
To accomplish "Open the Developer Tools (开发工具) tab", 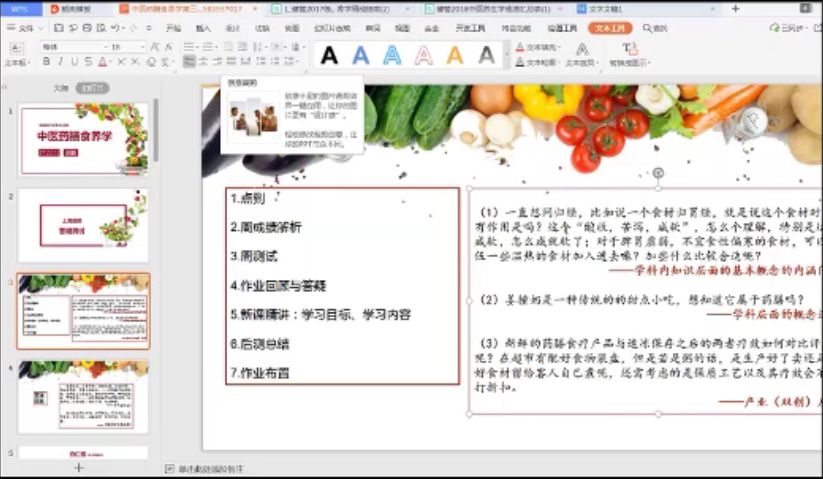I will coord(470,28).
